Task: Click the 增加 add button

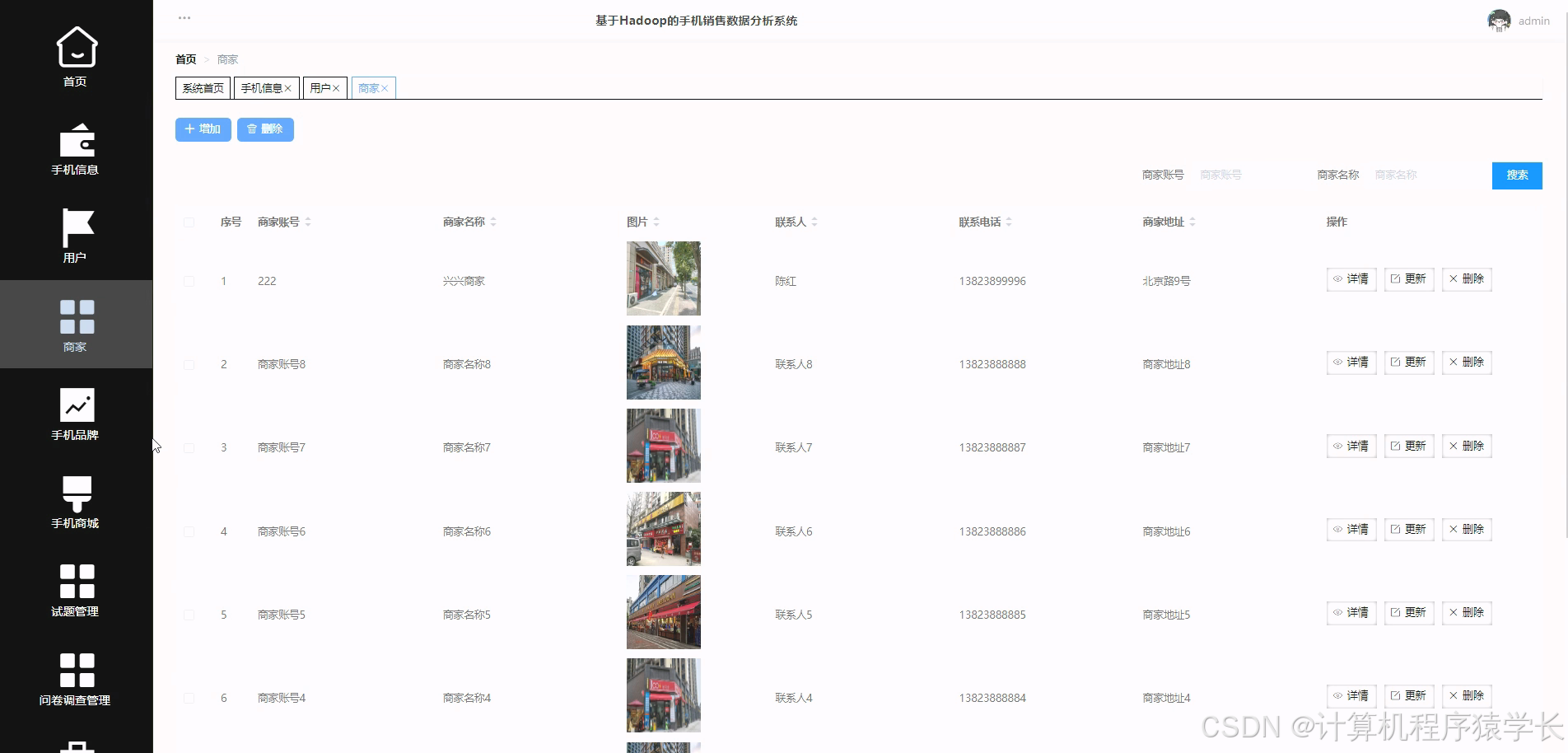Action: point(203,129)
